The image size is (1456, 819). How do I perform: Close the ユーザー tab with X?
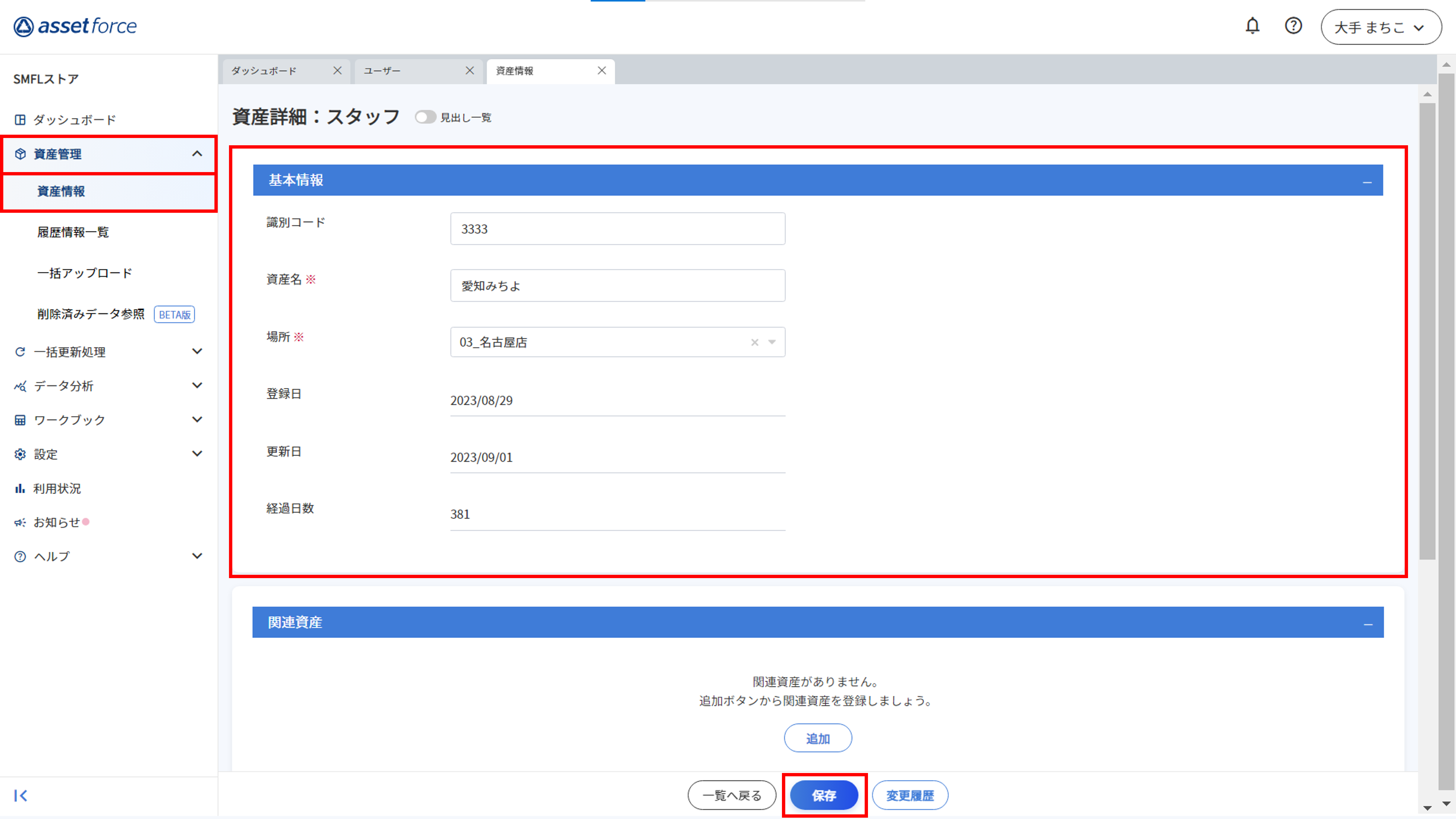470,71
